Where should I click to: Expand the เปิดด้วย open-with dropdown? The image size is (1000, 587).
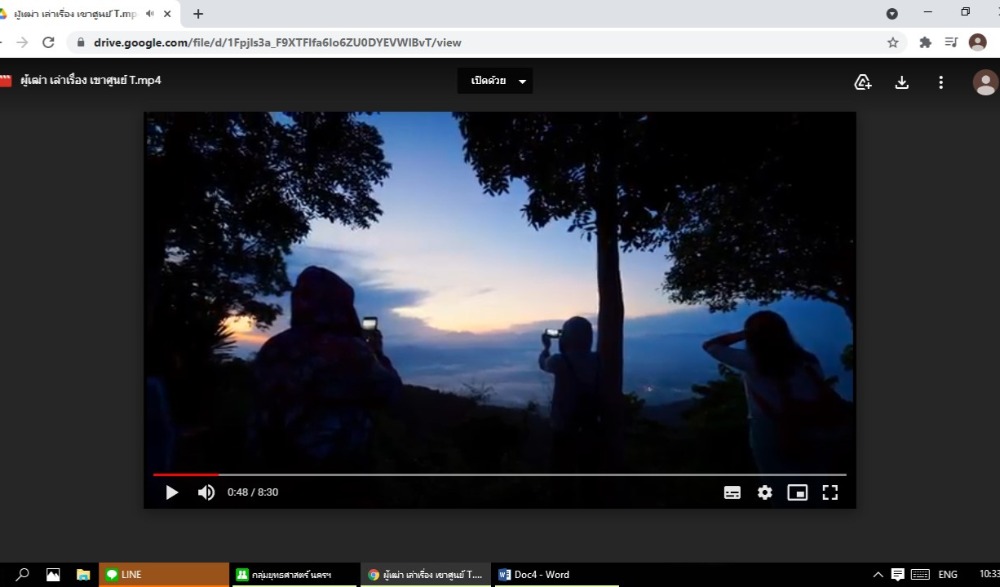[x=495, y=81]
